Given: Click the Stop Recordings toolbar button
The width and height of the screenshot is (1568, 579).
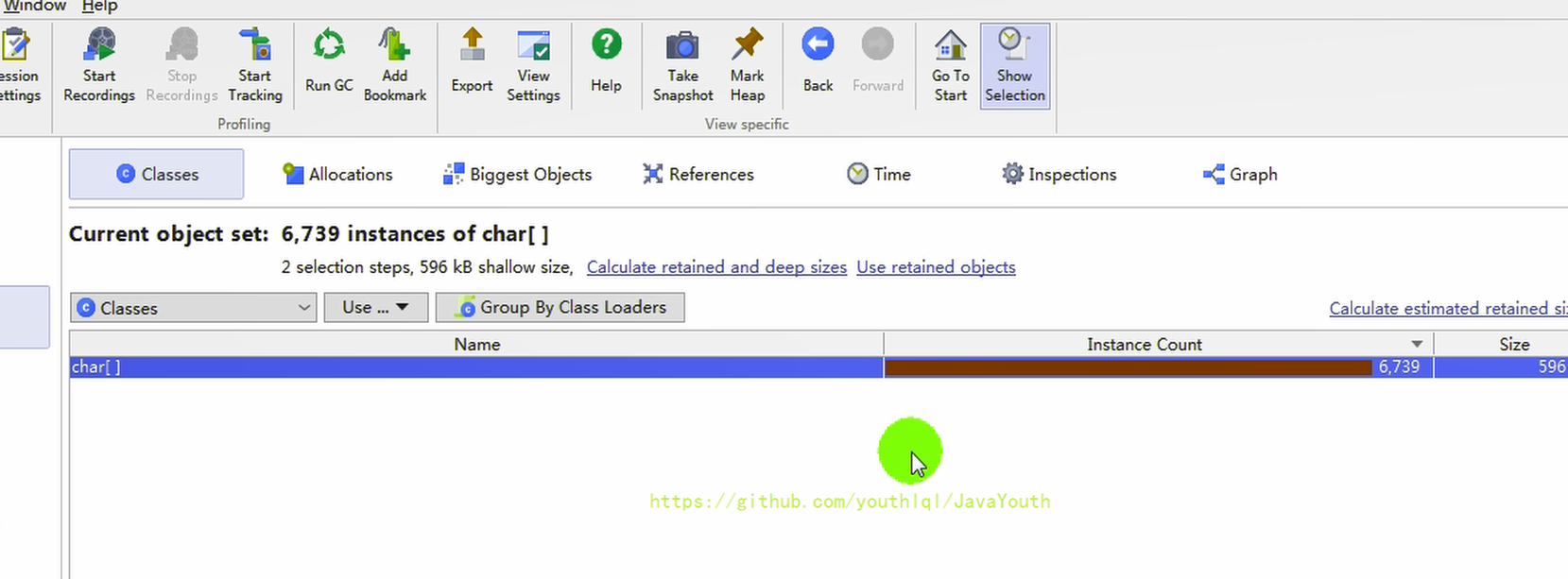Looking at the screenshot, I should coord(181,66).
